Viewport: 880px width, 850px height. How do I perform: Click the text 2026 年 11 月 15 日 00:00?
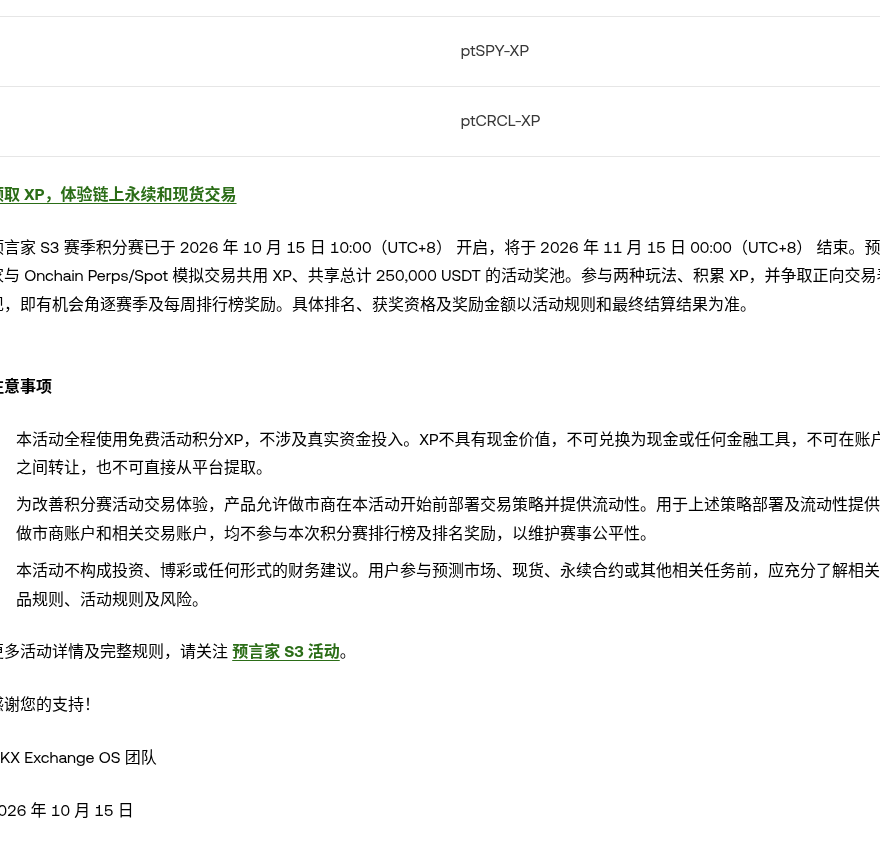click(635, 247)
